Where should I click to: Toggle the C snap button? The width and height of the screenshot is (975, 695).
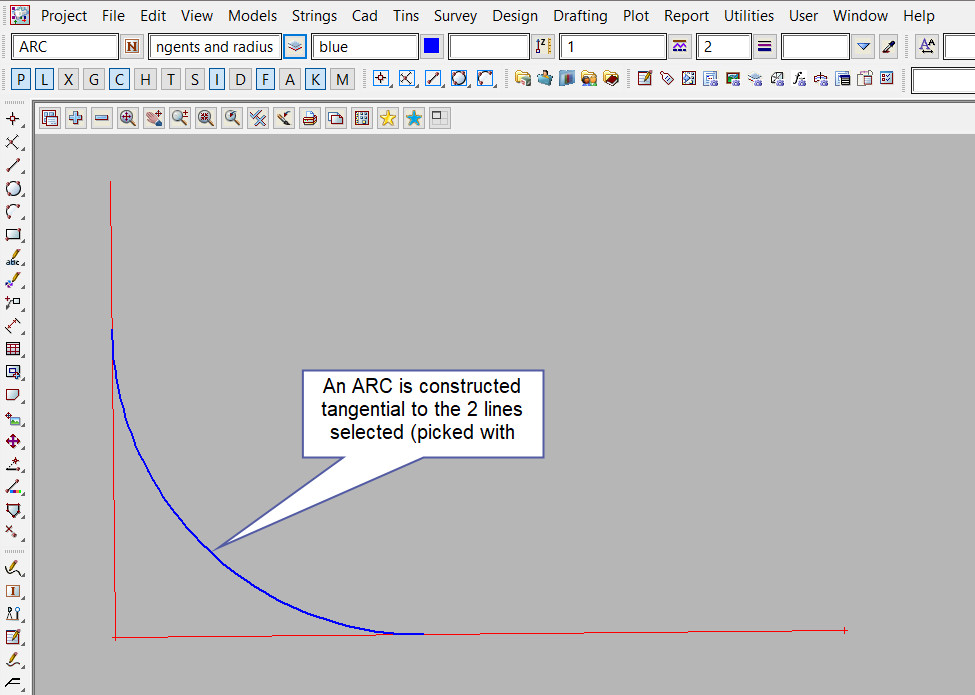click(x=119, y=80)
